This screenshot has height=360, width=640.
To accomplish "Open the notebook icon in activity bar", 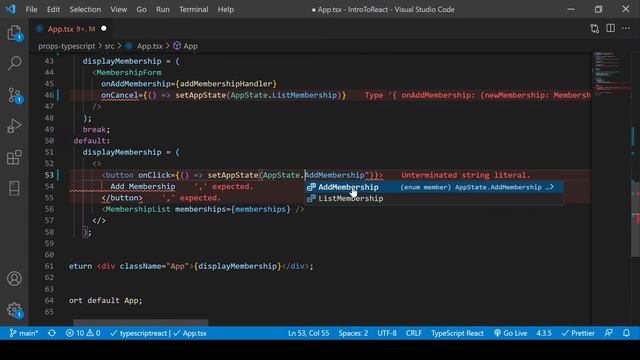I will [x=14, y=188].
